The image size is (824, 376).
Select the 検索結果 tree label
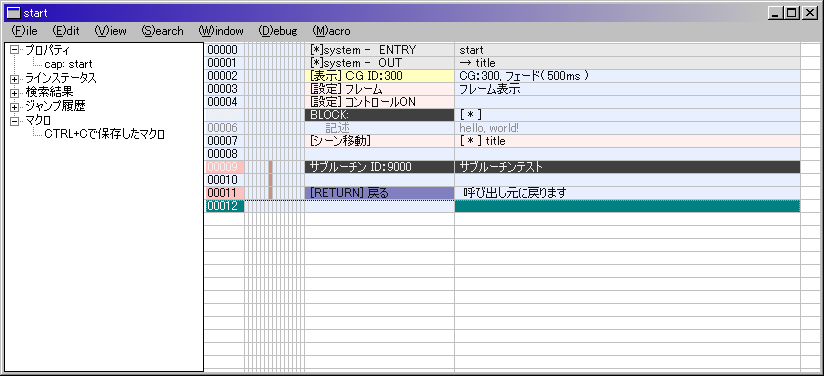49,93
